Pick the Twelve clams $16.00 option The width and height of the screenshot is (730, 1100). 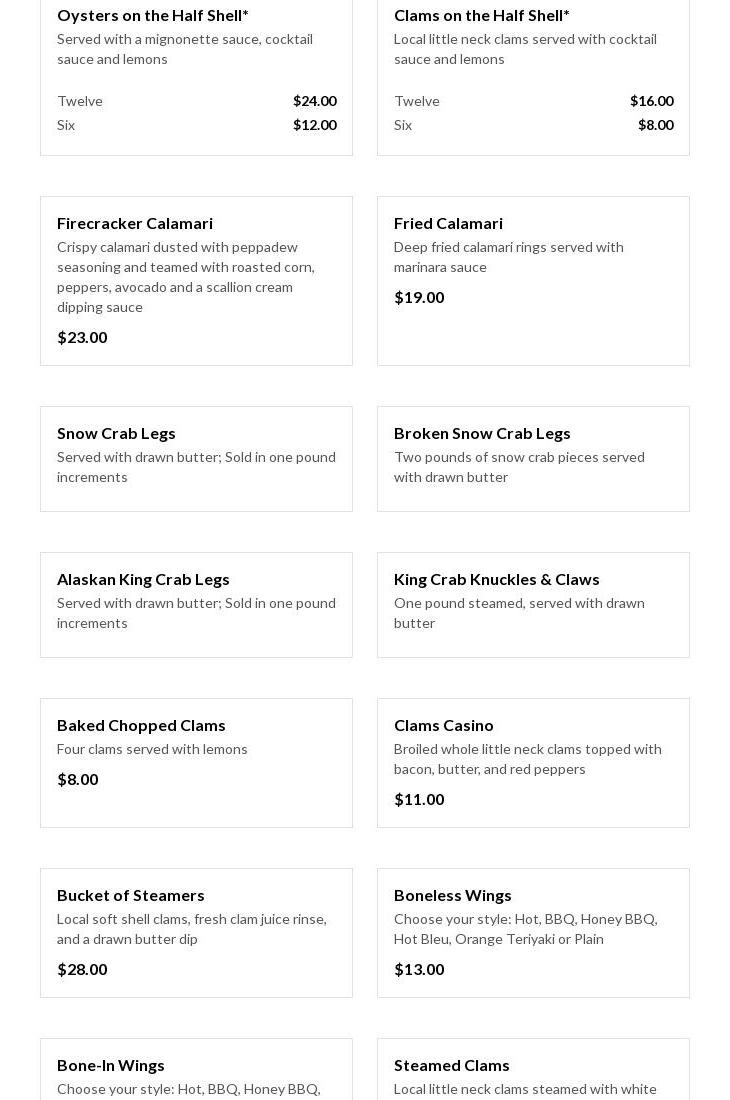click(533, 101)
